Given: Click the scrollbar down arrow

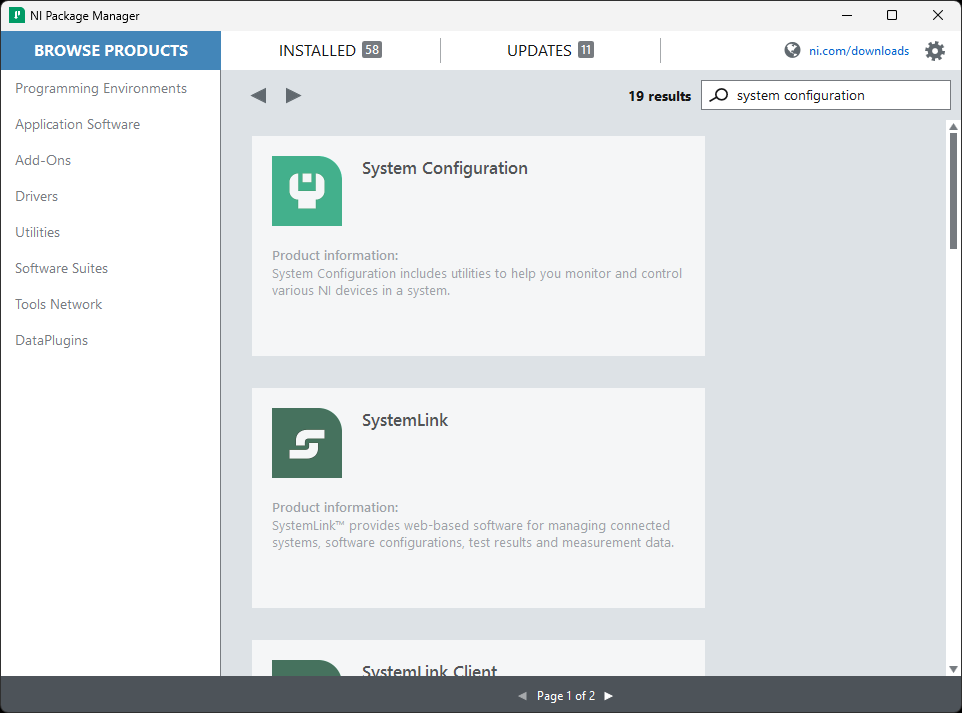Looking at the screenshot, I should 953,669.
